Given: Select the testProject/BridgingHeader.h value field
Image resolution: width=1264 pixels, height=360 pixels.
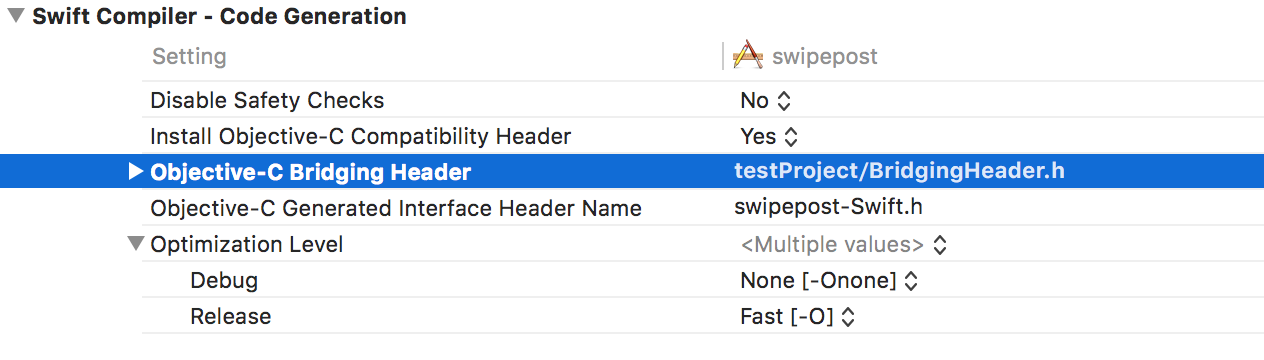Looking at the screenshot, I should [899, 171].
